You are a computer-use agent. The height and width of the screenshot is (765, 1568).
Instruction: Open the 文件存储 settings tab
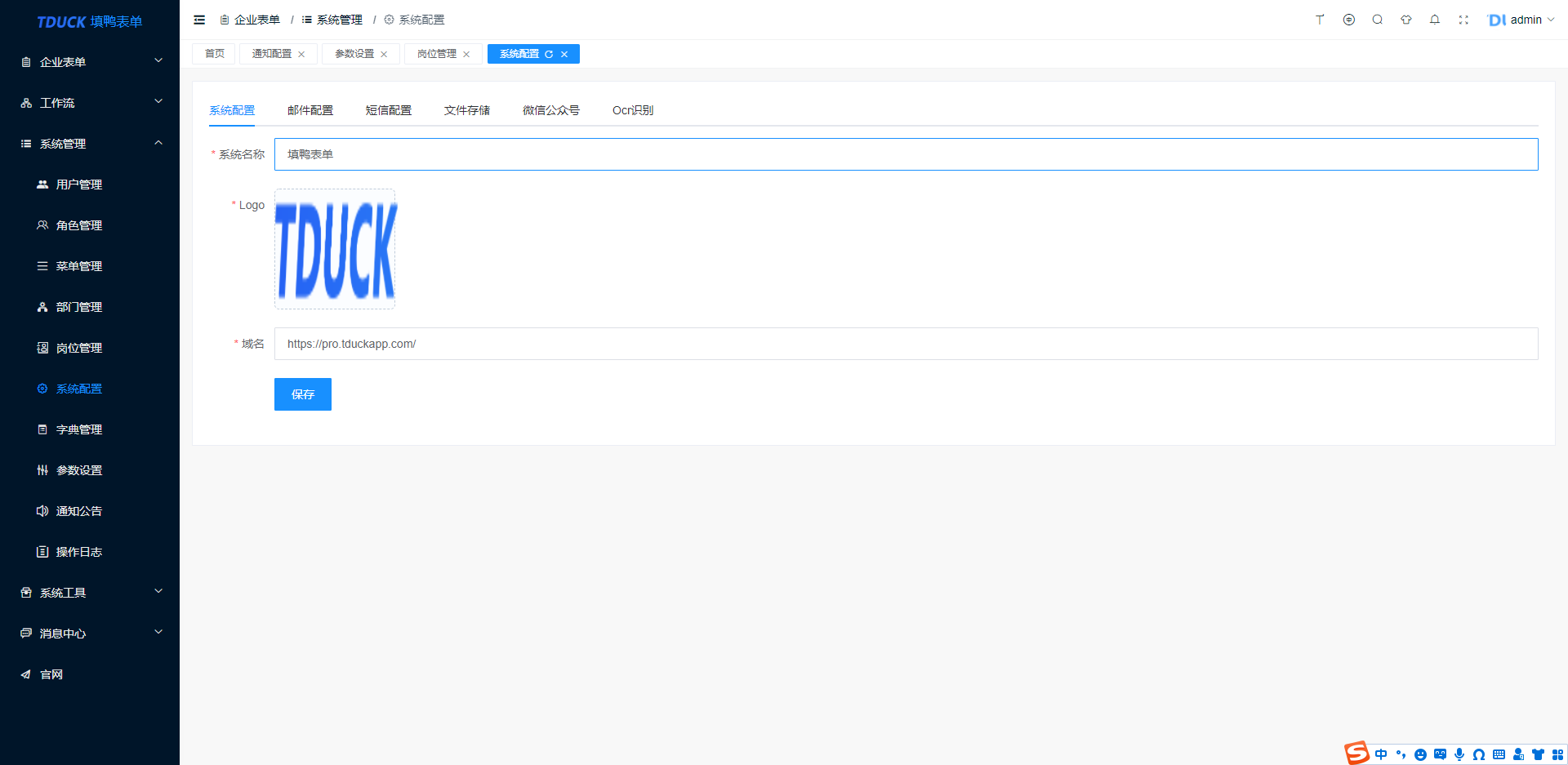click(x=467, y=110)
